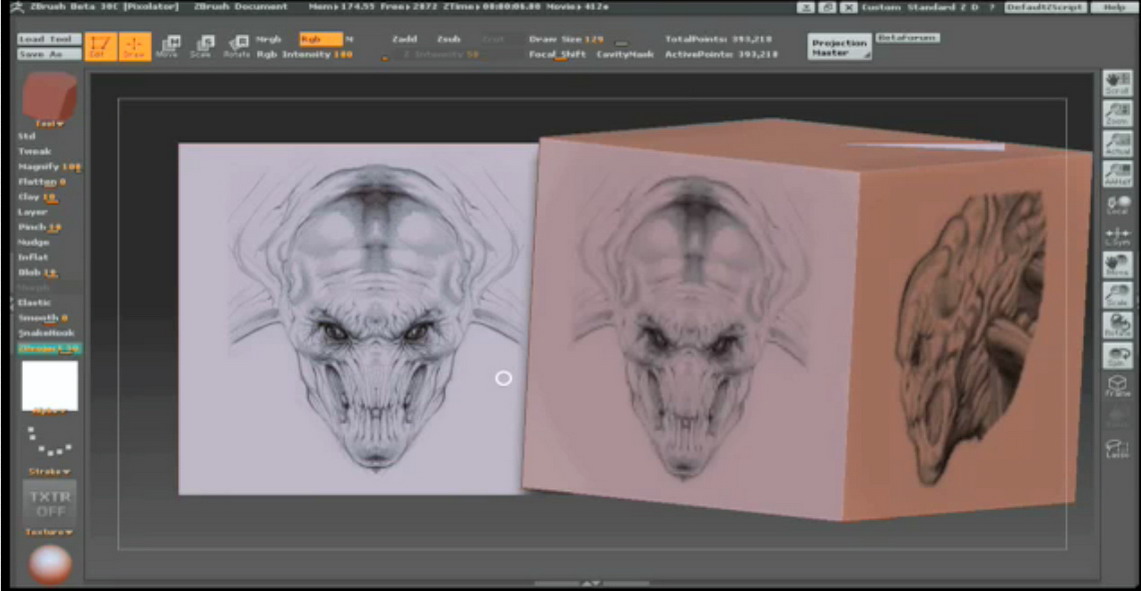Viewport: 1141px width, 591px height.
Task: Open the Help button
Action: pos(1113,7)
